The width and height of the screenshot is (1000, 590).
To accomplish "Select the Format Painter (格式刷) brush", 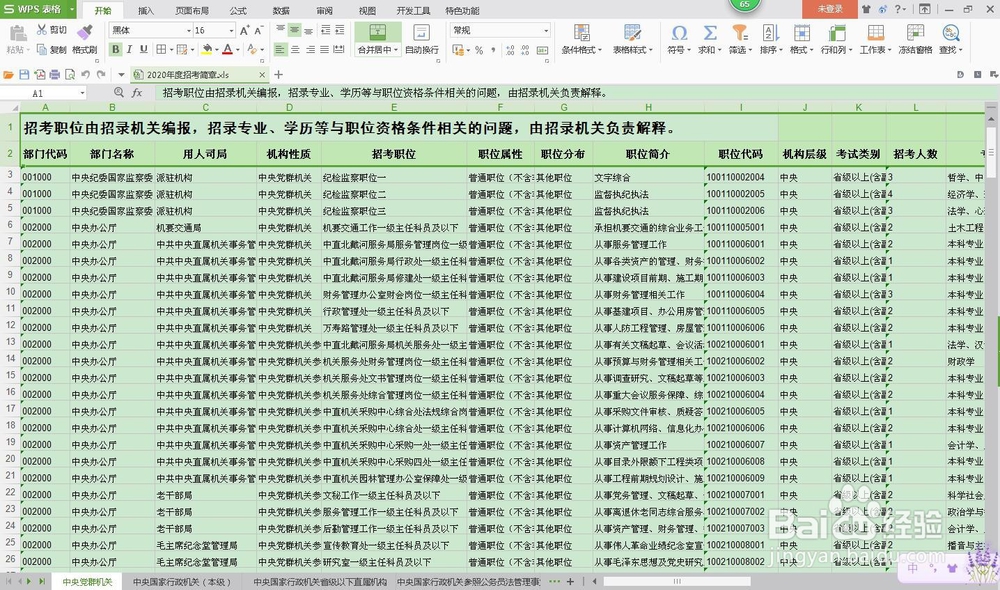I will coord(85,39).
